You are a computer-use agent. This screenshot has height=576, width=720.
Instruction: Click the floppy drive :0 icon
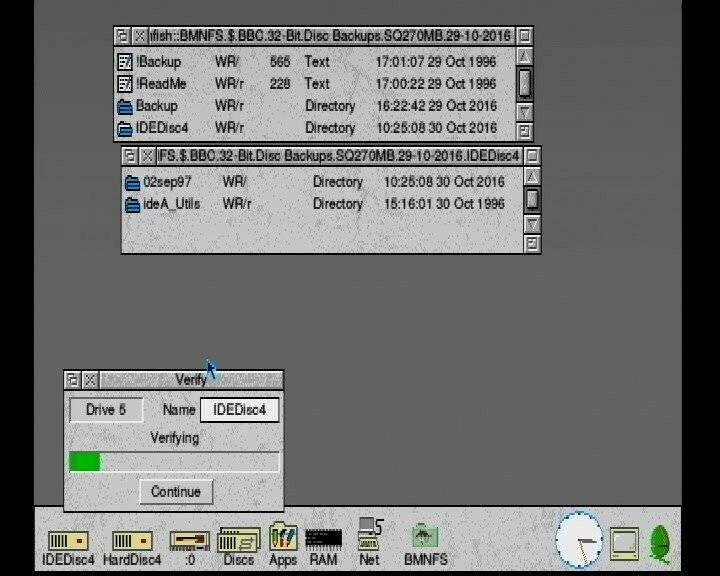click(189, 541)
